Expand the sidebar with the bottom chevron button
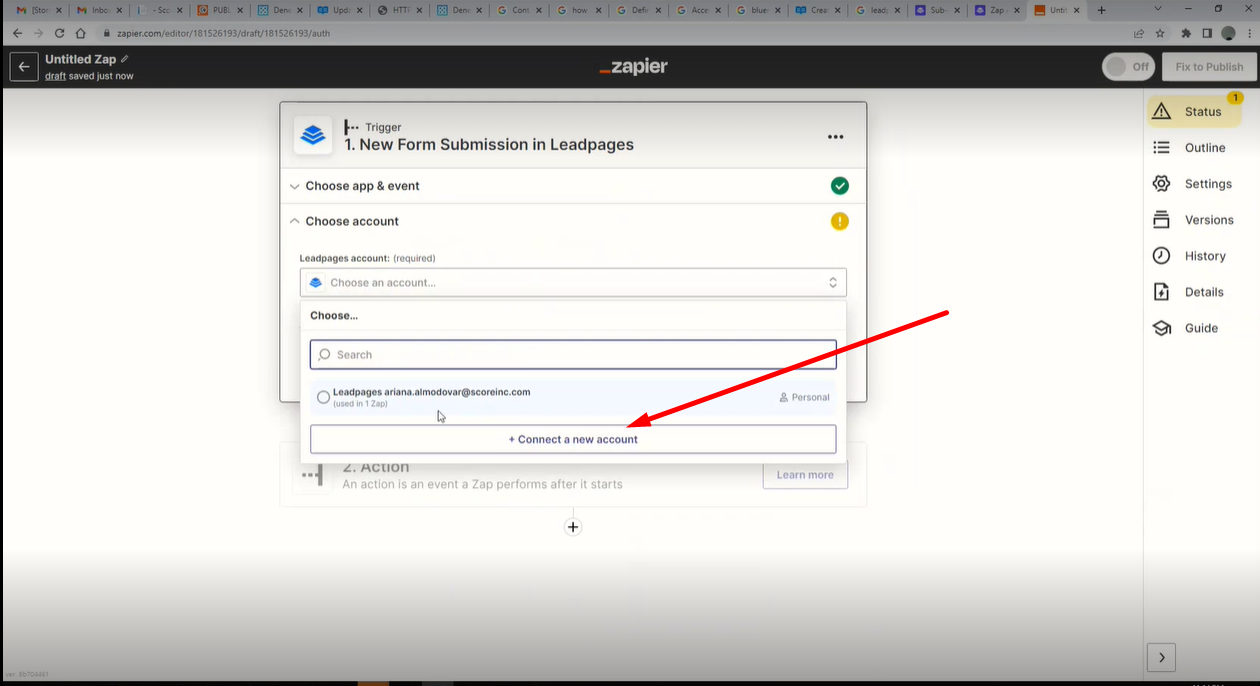The width and height of the screenshot is (1260, 686). 1161,657
